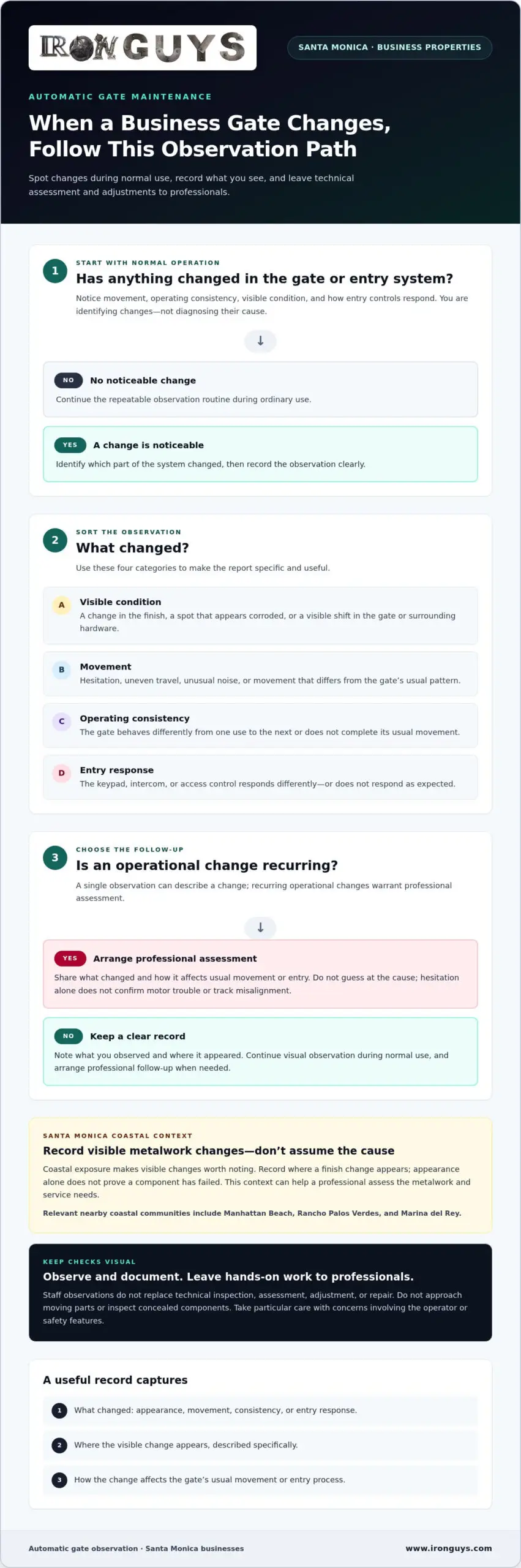
Task: Select NO Keep a clear record
Action: pyautogui.click(x=260, y=1052)
